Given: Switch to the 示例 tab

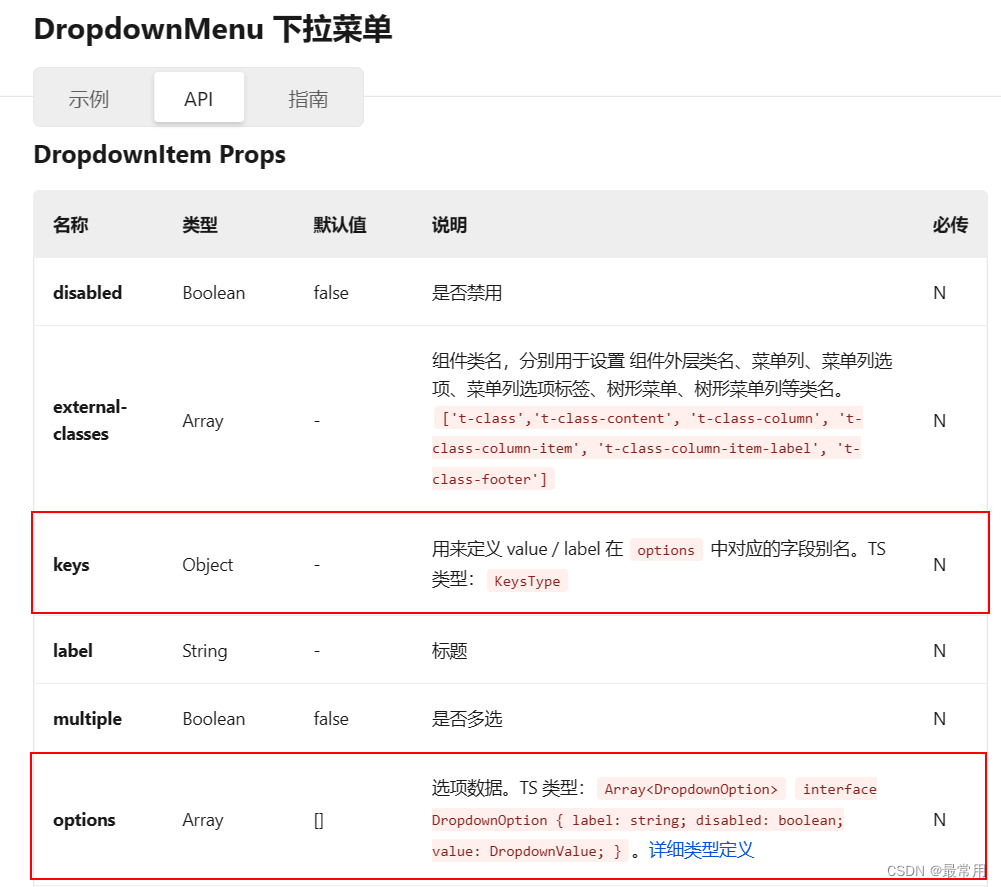Looking at the screenshot, I should tap(91, 97).
